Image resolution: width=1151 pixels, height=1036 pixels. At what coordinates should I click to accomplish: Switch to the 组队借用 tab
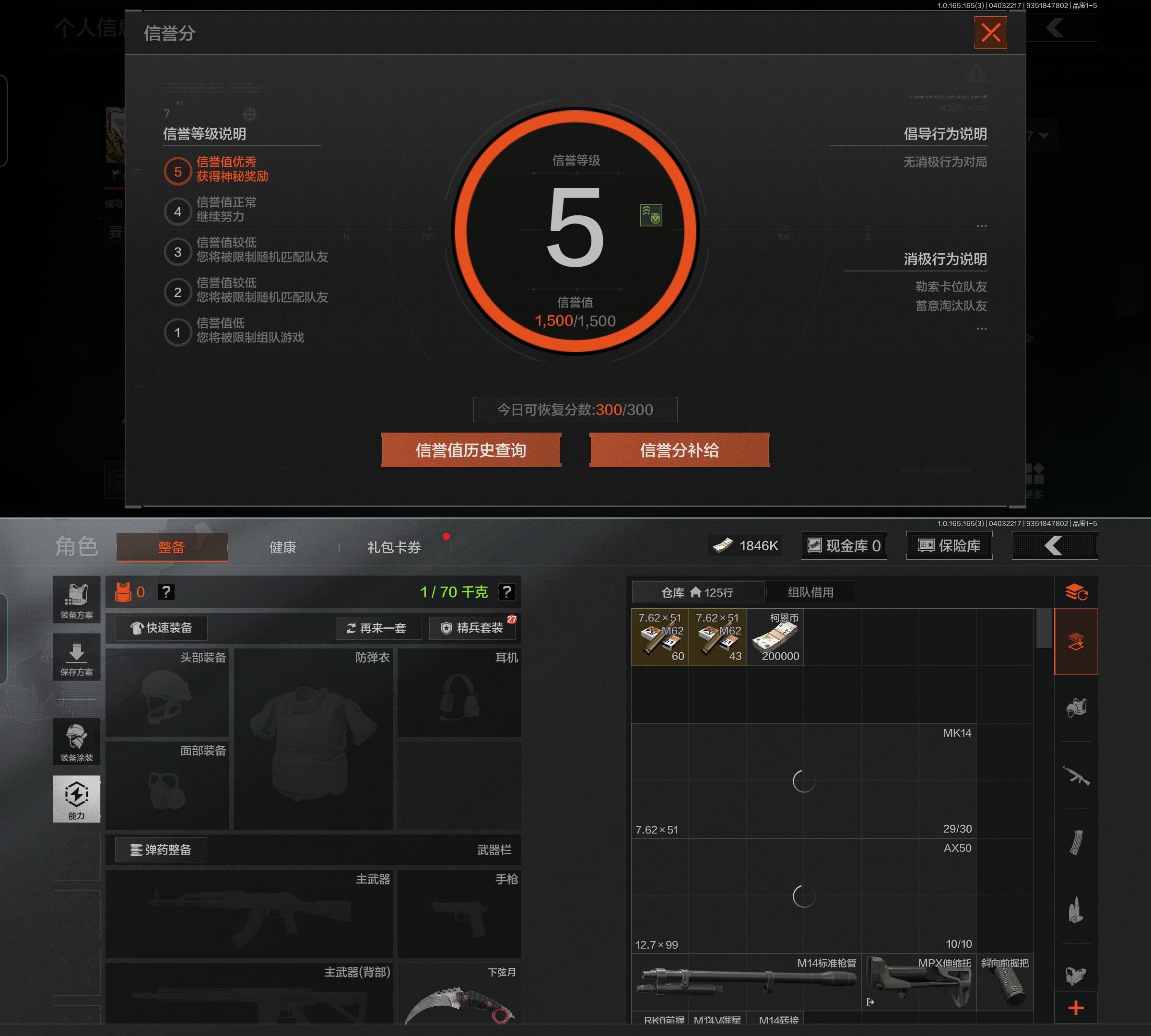(810, 592)
